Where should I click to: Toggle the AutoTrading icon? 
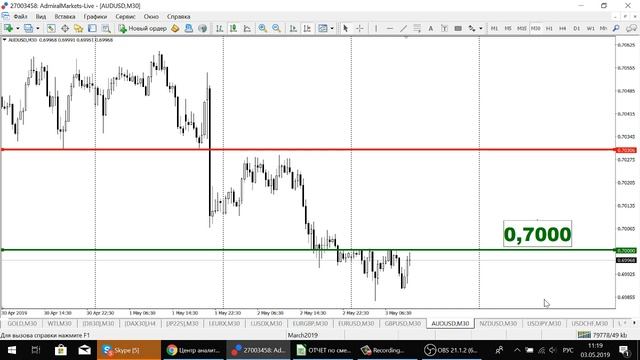pos(202,28)
